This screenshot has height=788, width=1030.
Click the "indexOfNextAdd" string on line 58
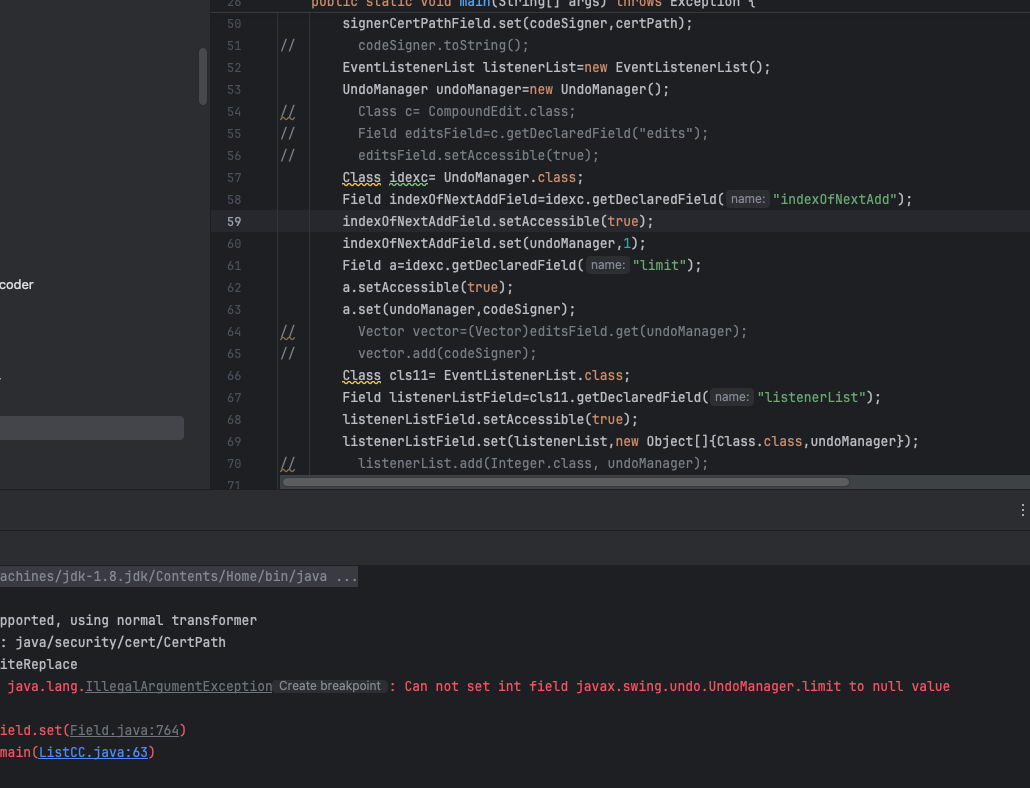coord(834,199)
